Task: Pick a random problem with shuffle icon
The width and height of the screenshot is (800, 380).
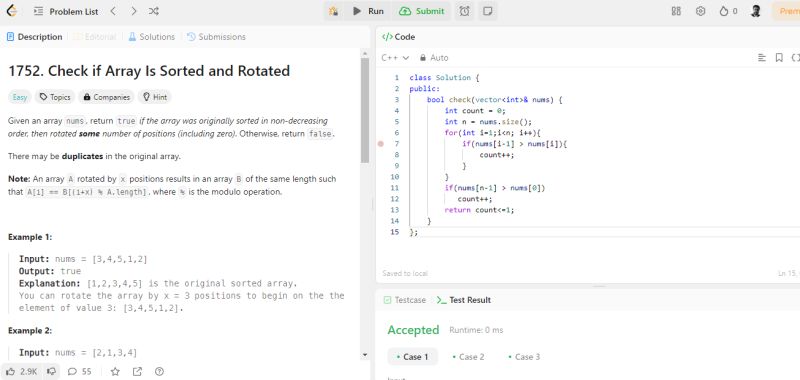Action: tap(154, 11)
